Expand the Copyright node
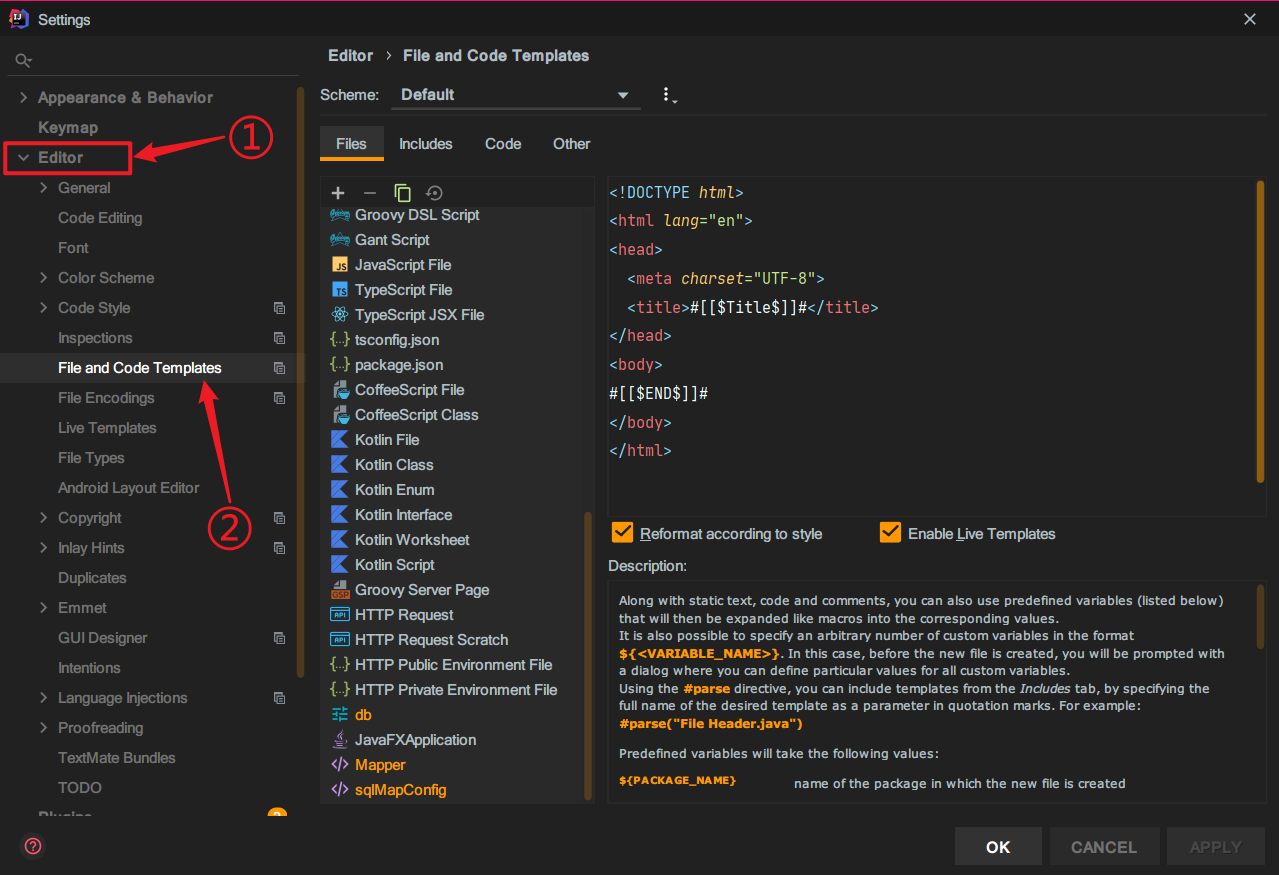Image resolution: width=1279 pixels, height=875 pixels. click(x=43, y=518)
